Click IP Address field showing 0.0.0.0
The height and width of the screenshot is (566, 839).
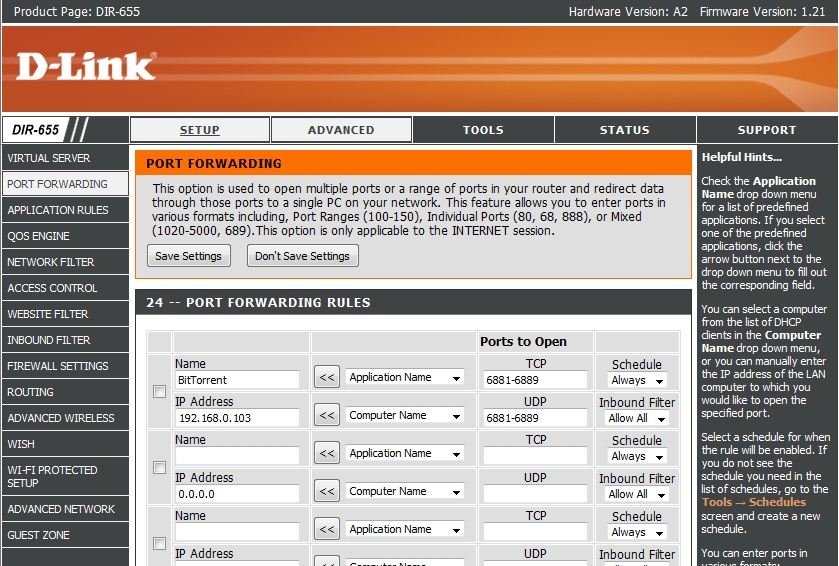[x=237, y=494]
